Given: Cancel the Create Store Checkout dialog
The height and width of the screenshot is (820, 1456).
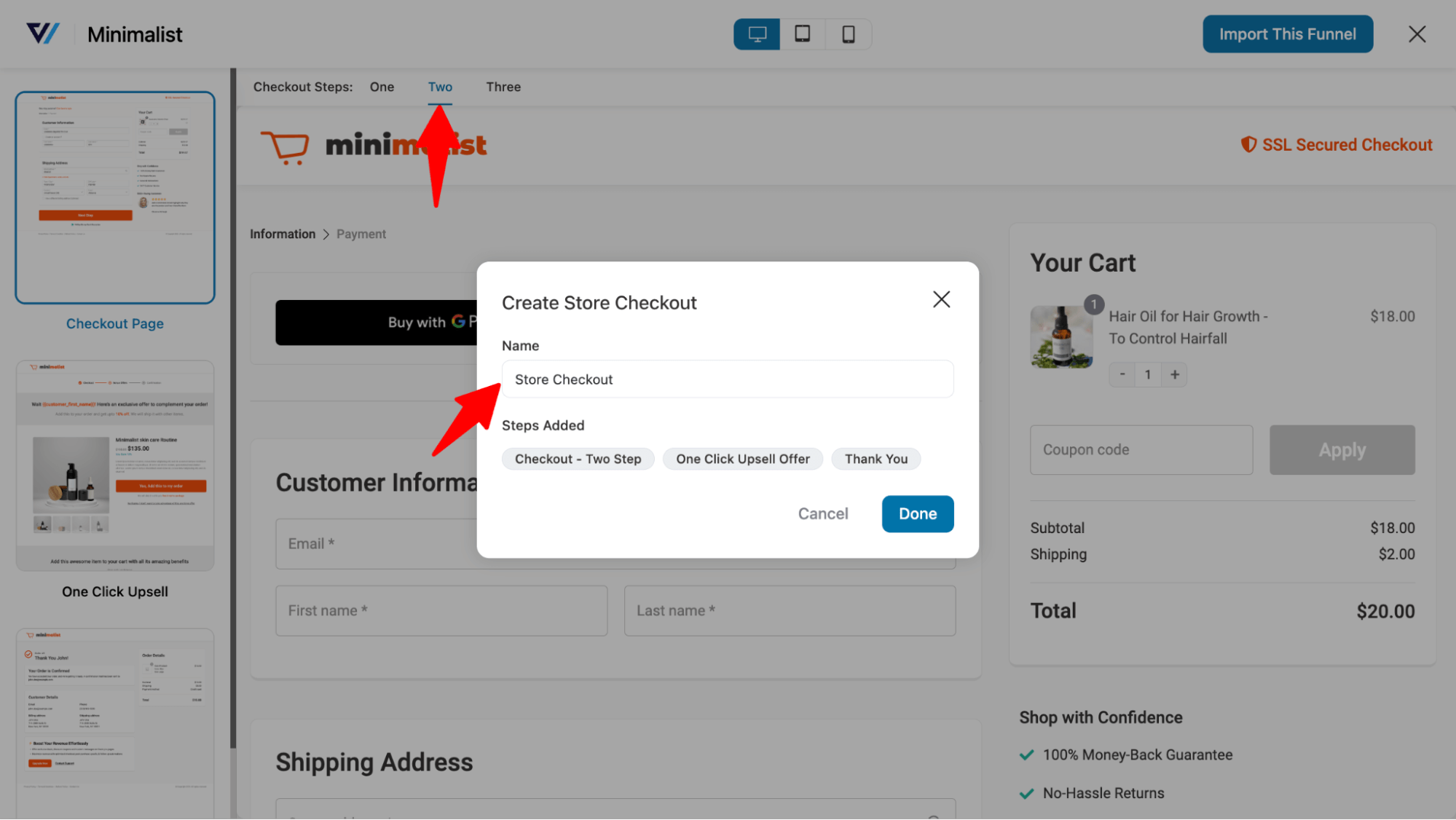Looking at the screenshot, I should [x=823, y=513].
